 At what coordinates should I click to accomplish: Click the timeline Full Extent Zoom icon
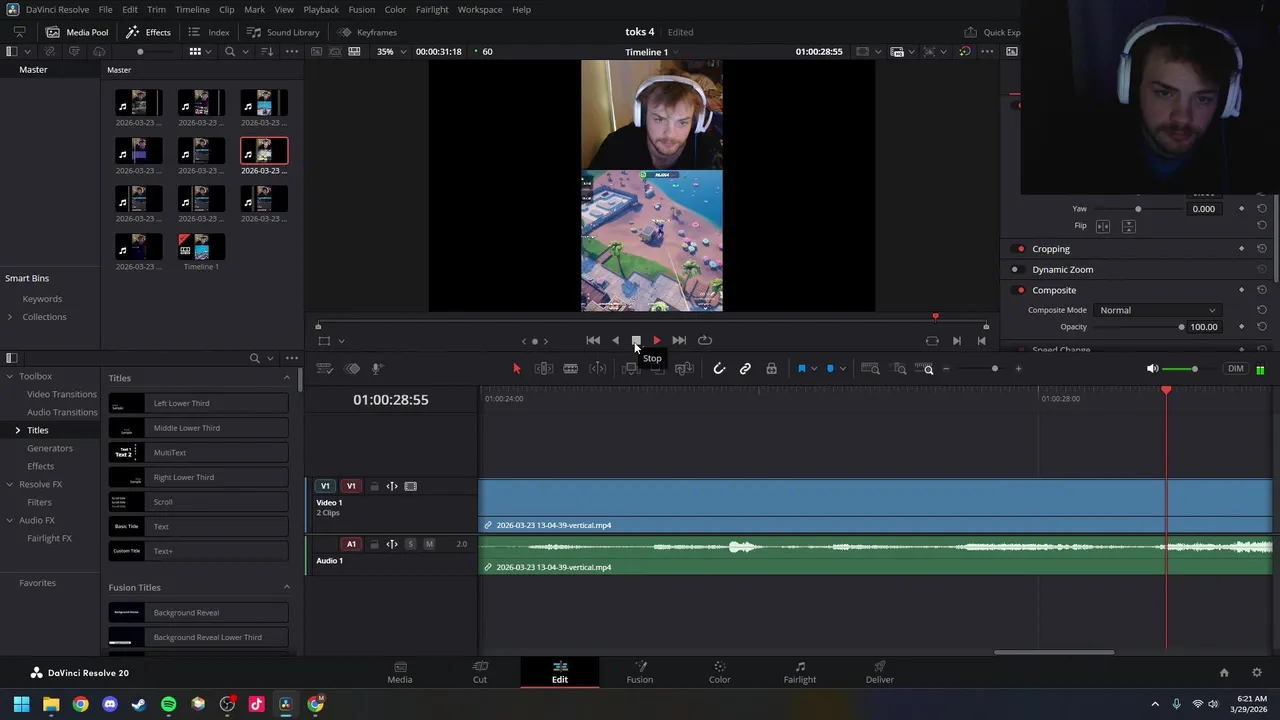point(870,369)
